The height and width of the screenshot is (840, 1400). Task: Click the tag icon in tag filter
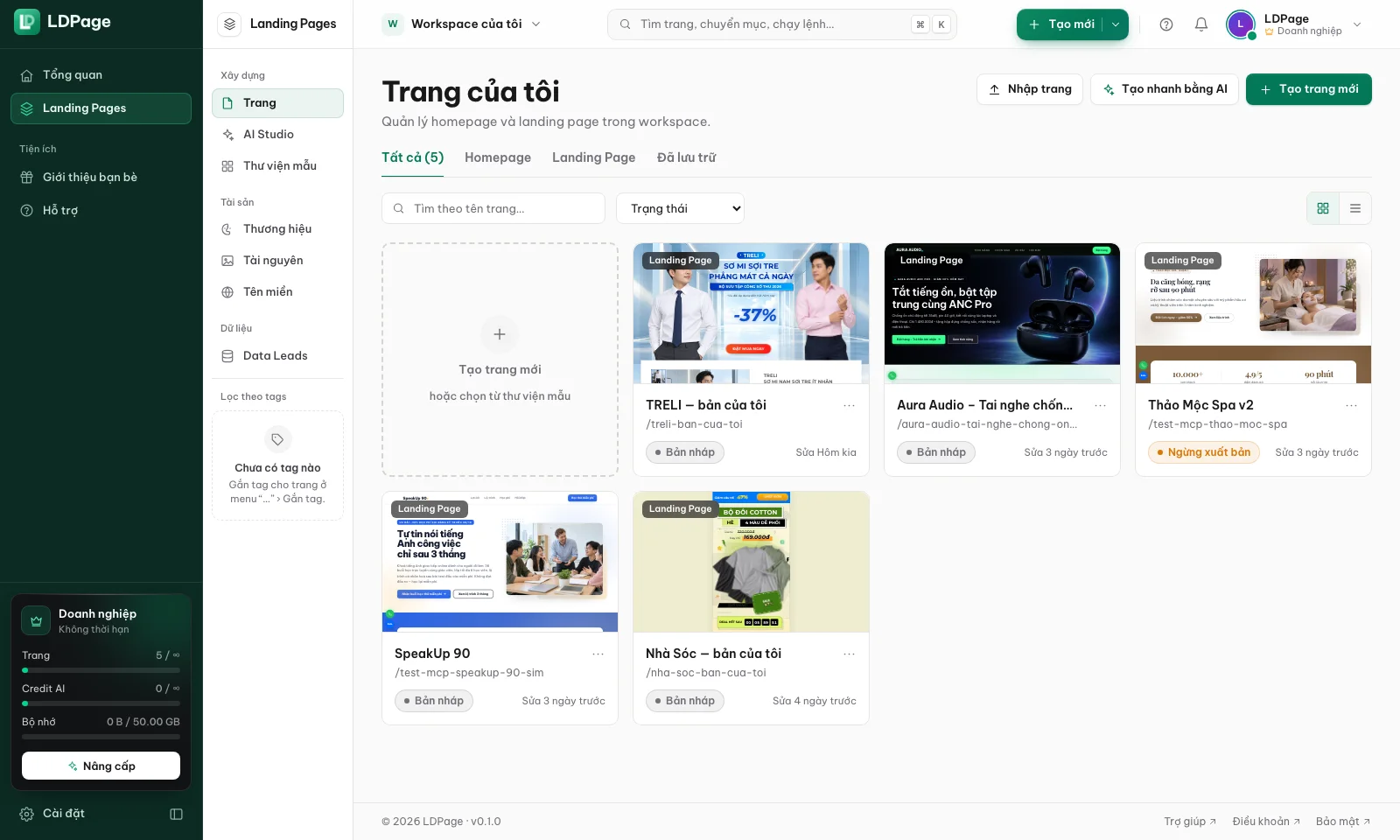click(x=277, y=439)
